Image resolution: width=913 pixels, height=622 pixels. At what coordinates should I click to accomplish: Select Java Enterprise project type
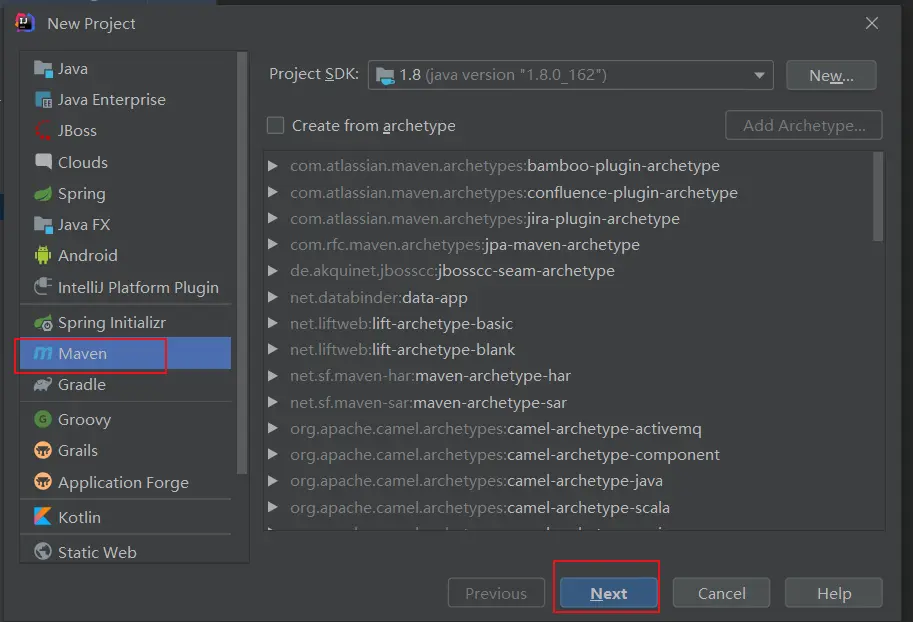(111, 100)
